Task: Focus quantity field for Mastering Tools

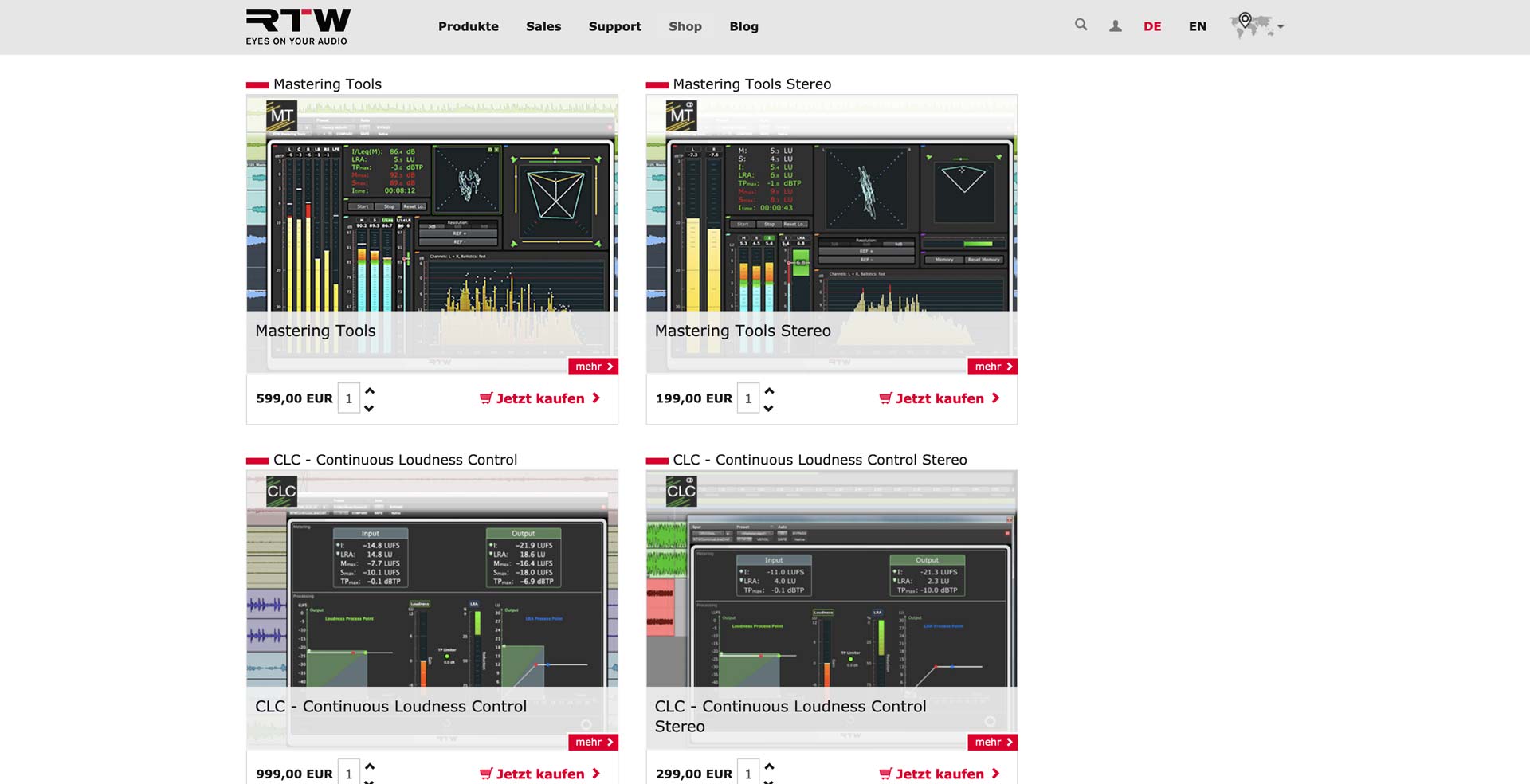Action: [x=348, y=398]
